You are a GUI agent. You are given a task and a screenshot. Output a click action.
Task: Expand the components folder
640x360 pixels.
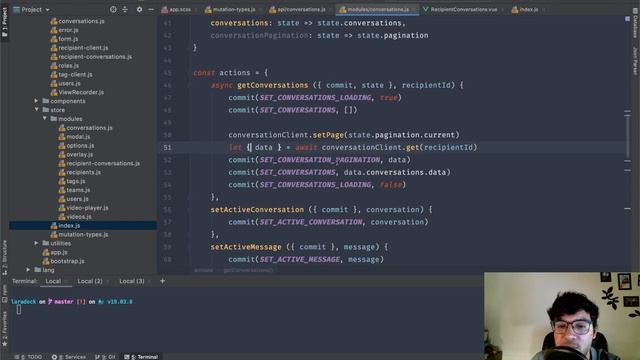[36, 101]
